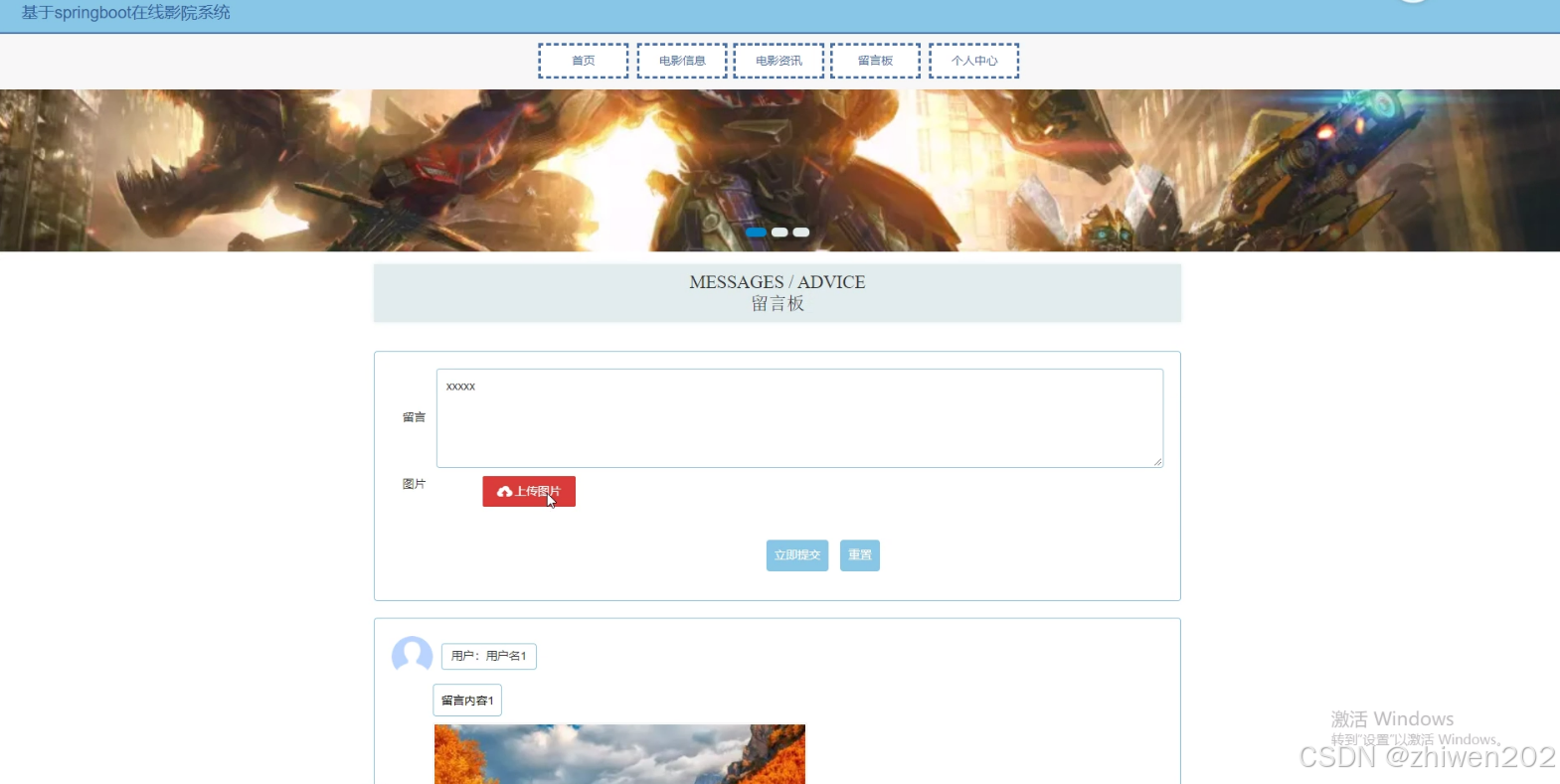Select the 留言内容1 message text
1560x784 pixels.
tap(467, 701)
